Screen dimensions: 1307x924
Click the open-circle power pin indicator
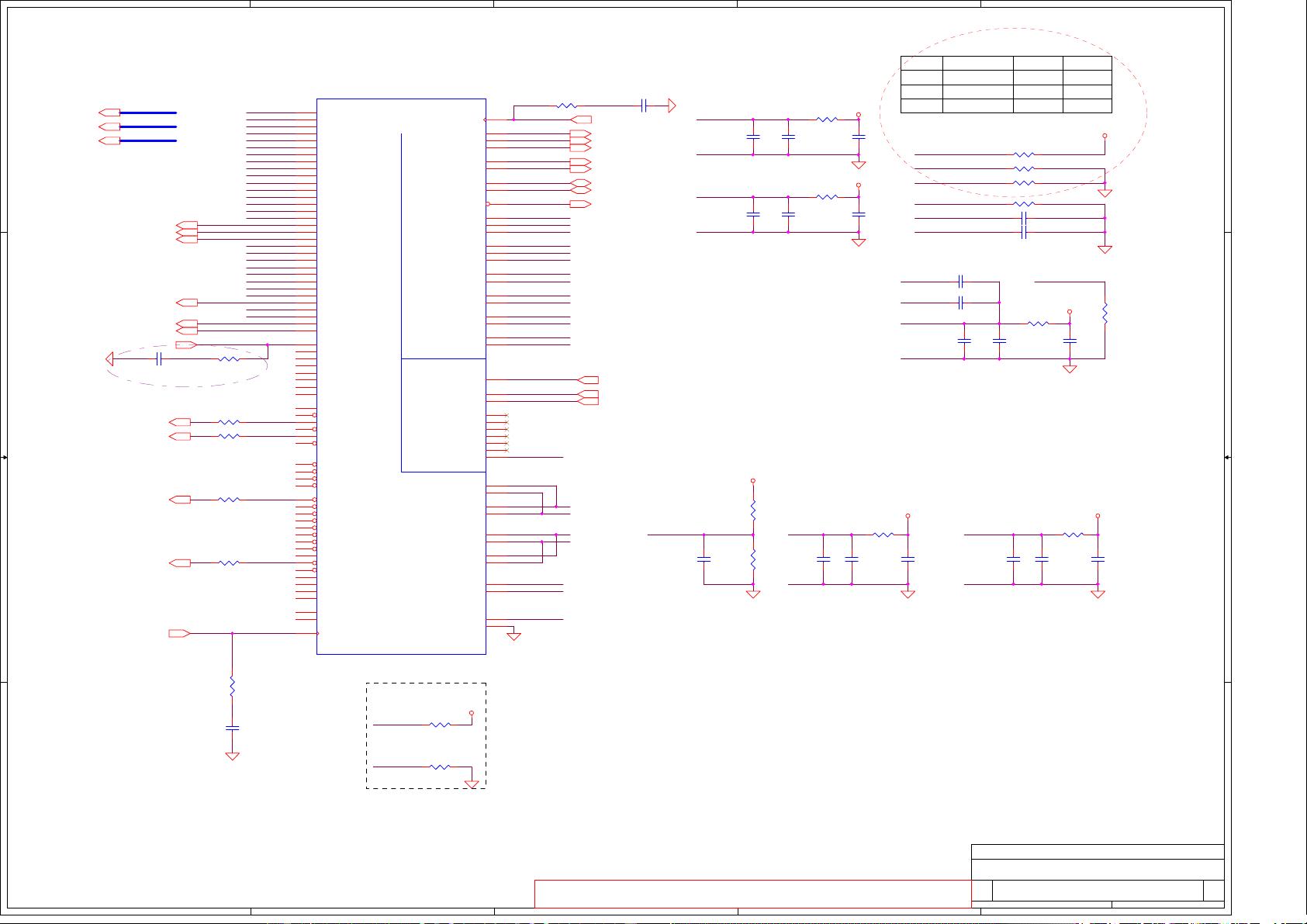tap(857, 113)
